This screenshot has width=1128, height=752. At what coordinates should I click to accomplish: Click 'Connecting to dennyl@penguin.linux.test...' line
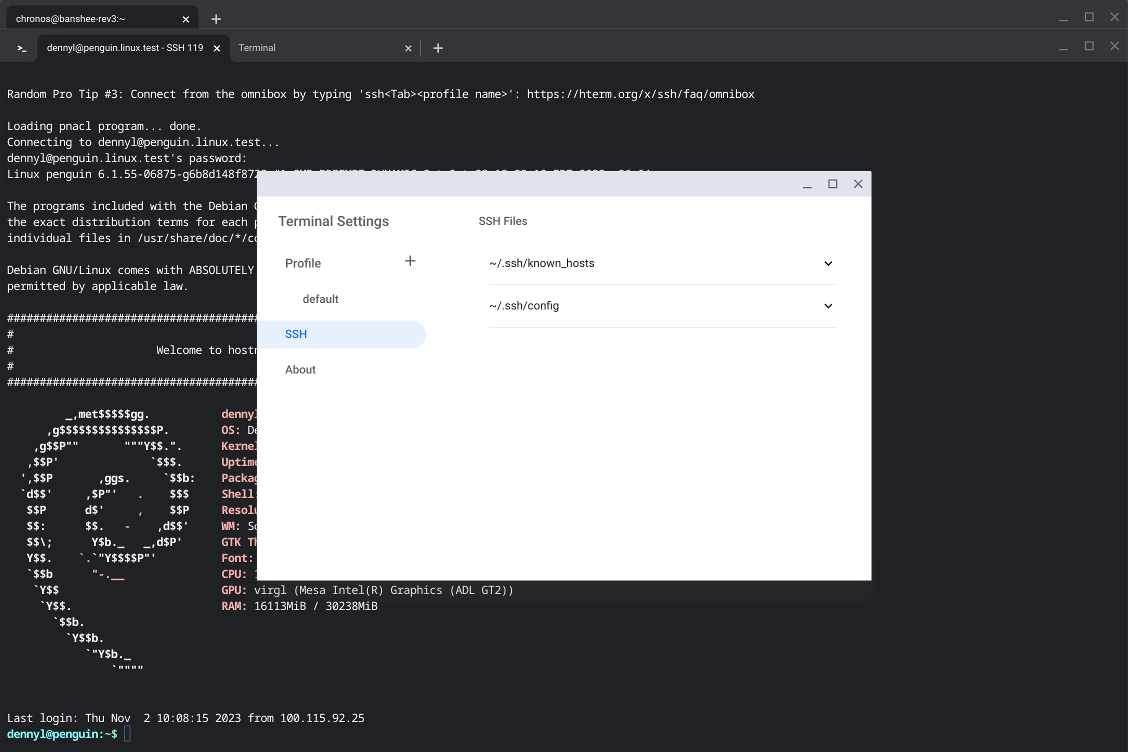tap(143, 142)
